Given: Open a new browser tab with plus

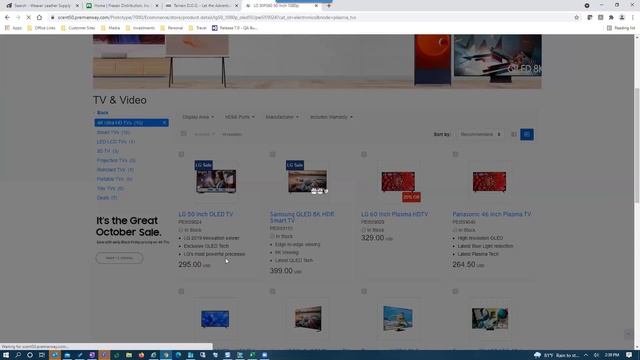Looking at the screenshot, I should click(x=329, y=6).
